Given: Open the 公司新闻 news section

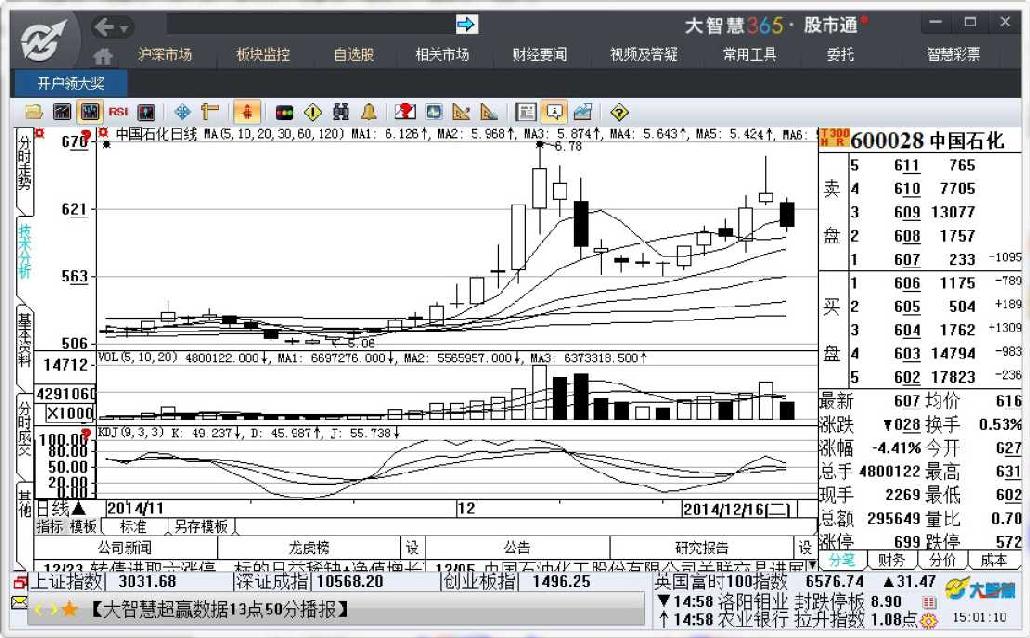Looking at the screenshot, I should coord(125,547).
